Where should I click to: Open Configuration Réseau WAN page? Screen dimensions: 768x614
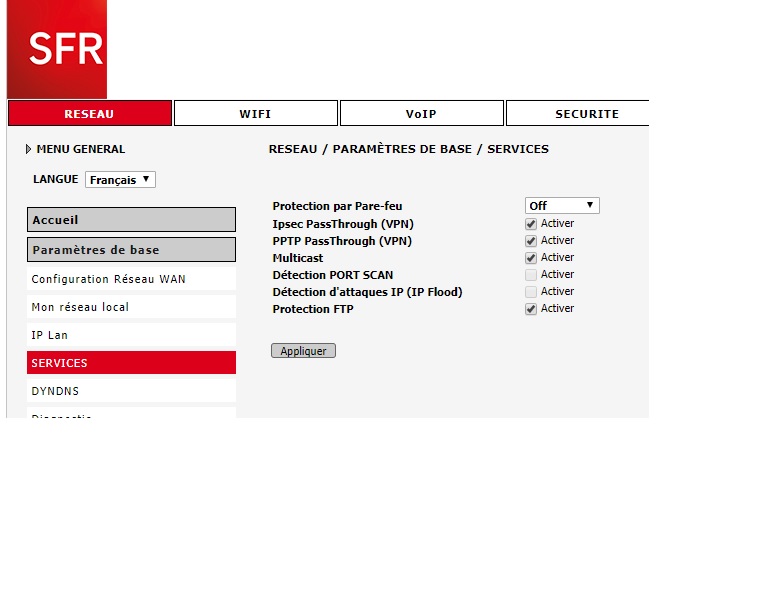point(131,279)
